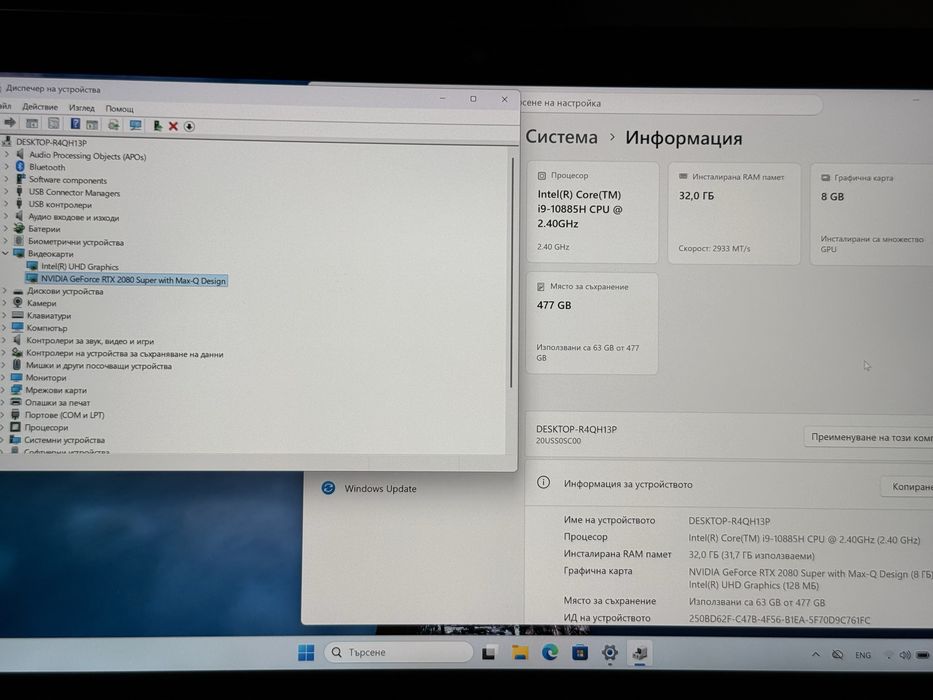This screenshot has height=700, width=933.
Task: Click the Windows Update icon in Settings sidebar
Action: click(328, 488)
